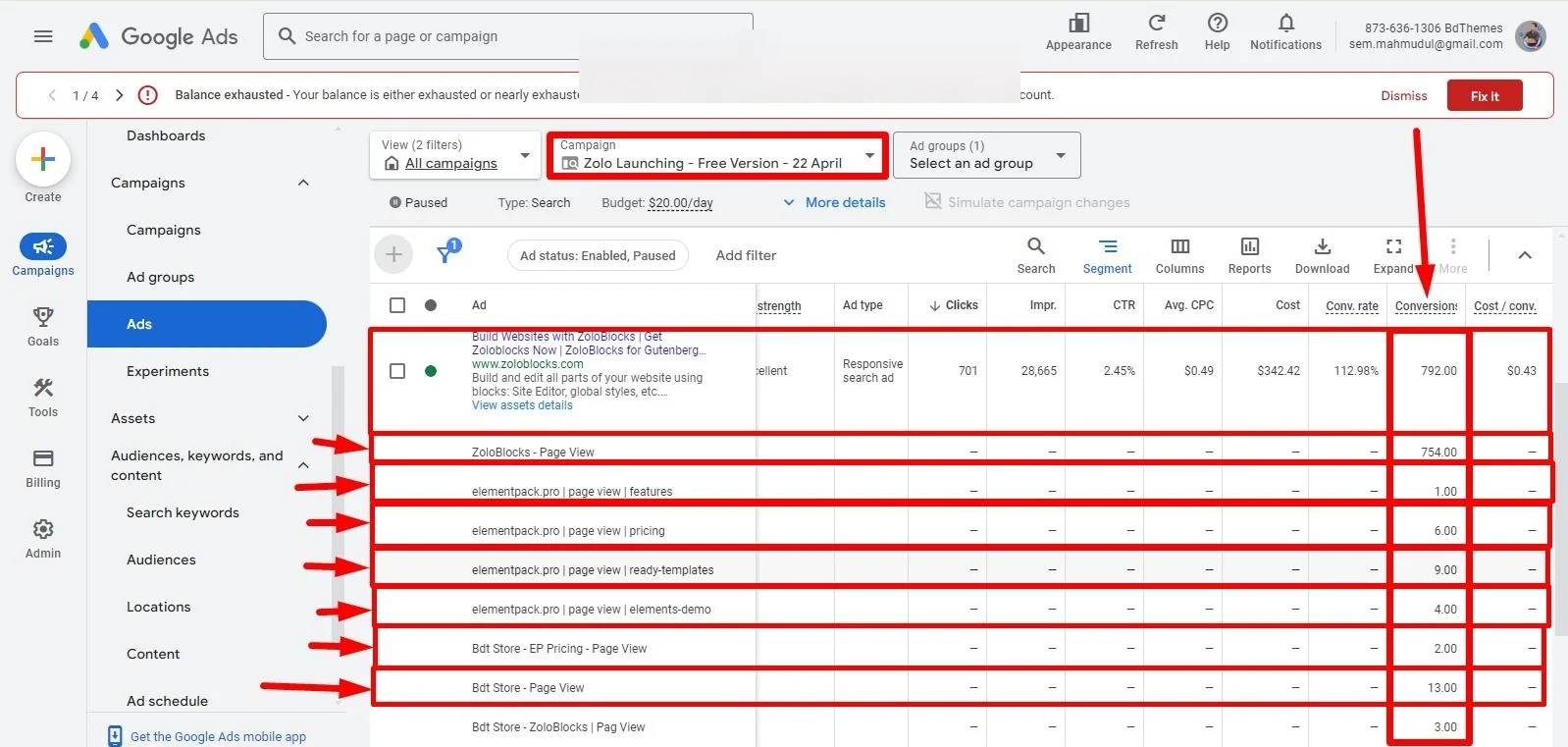
Task: Open View assets details link
Action: point(522,405)
